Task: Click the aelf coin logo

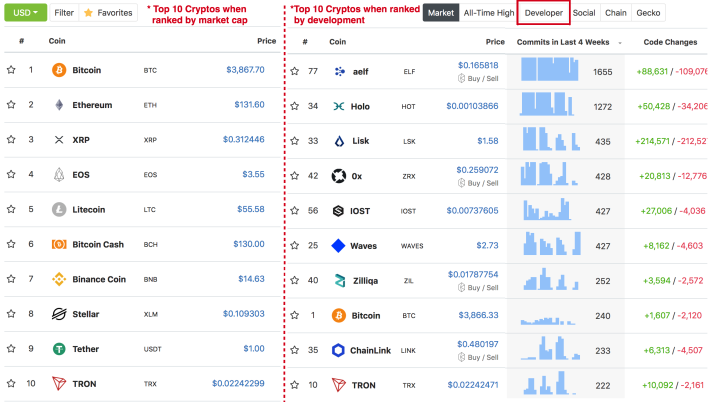Action: [339, 72]
